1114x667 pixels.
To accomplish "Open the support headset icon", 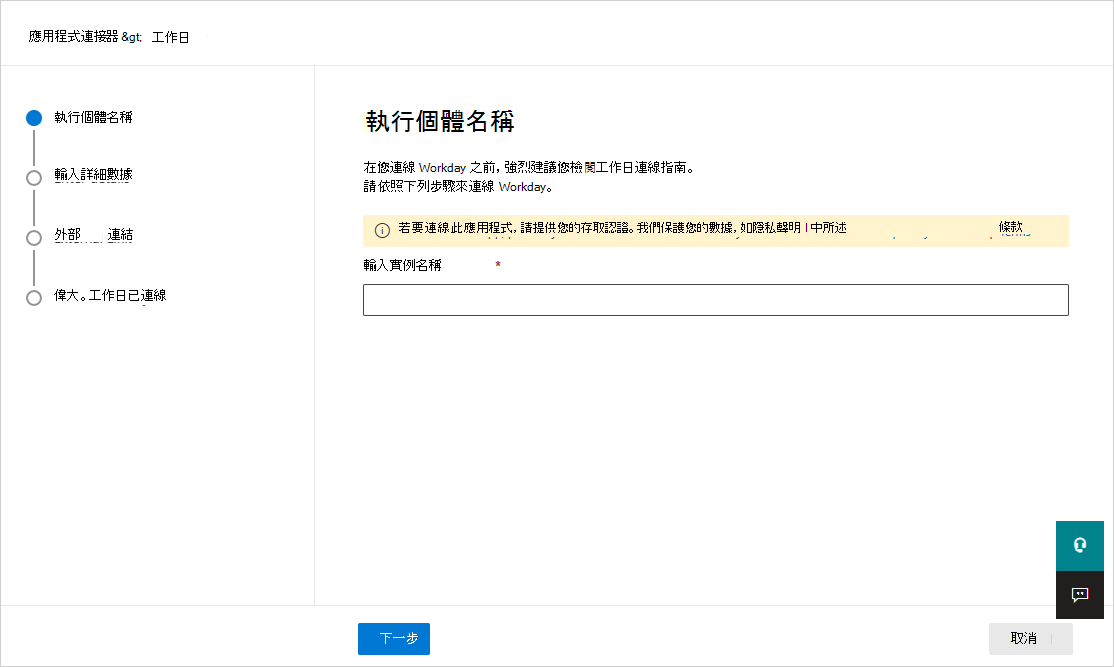I will click(x=1080, y=546).
